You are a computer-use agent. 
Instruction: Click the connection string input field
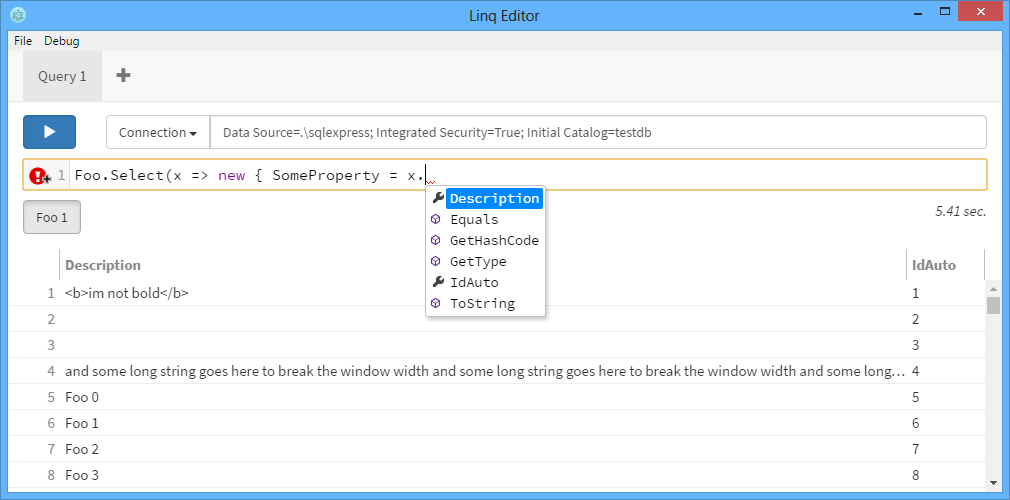[x=598, y=132]
